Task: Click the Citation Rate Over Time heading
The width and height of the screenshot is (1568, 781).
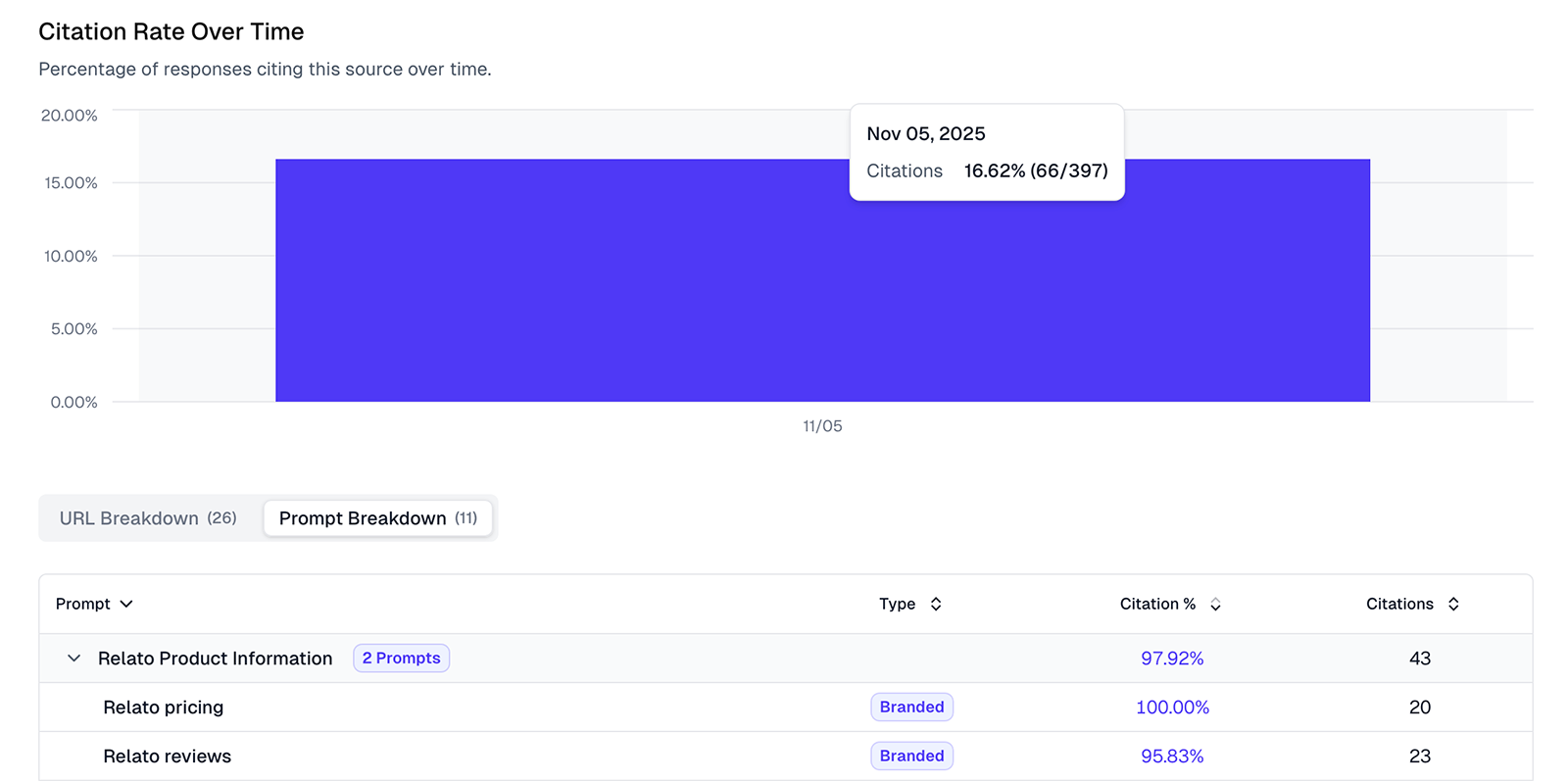Action: [x=171, y=31]
